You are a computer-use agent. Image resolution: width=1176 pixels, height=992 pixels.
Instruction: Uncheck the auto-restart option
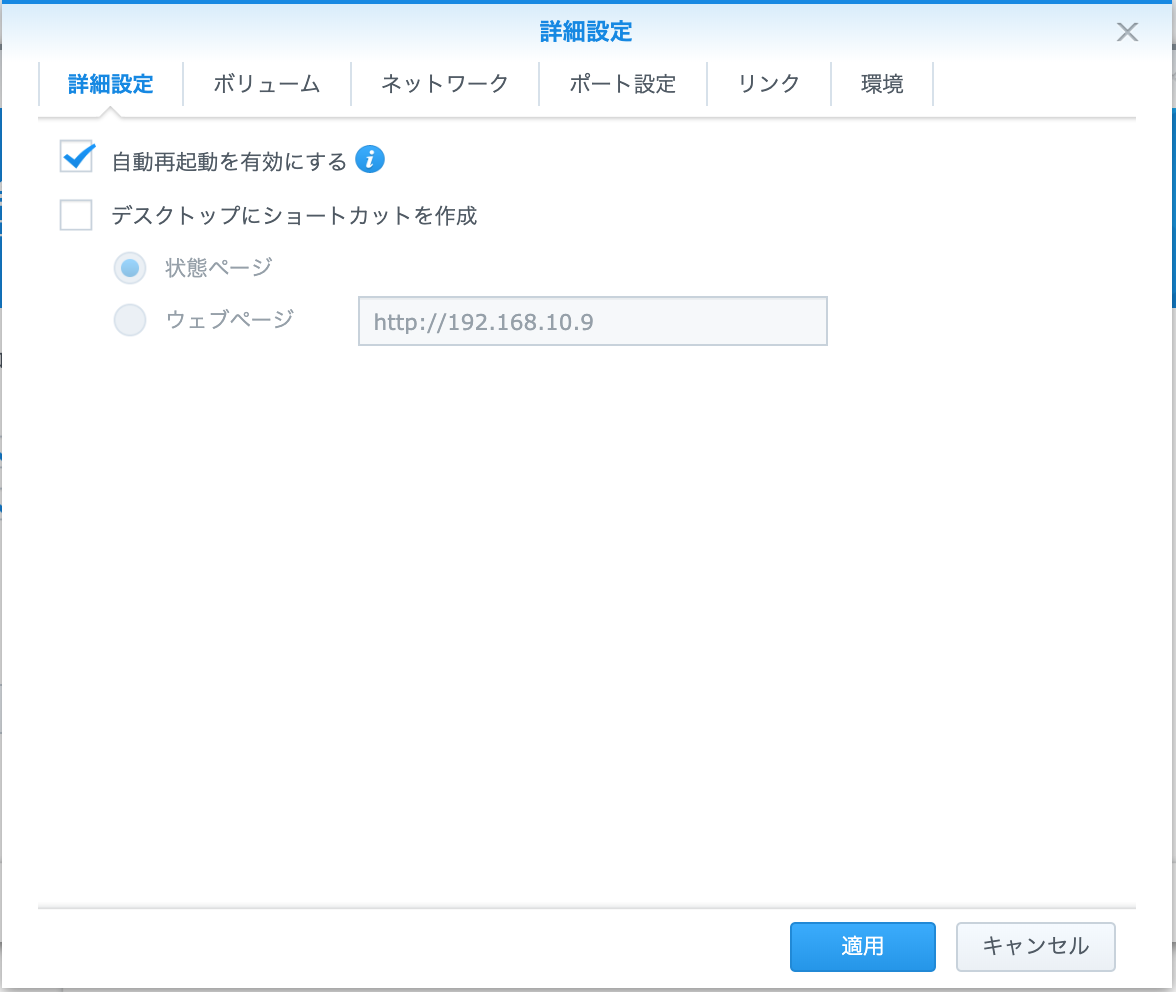(76, 156)
